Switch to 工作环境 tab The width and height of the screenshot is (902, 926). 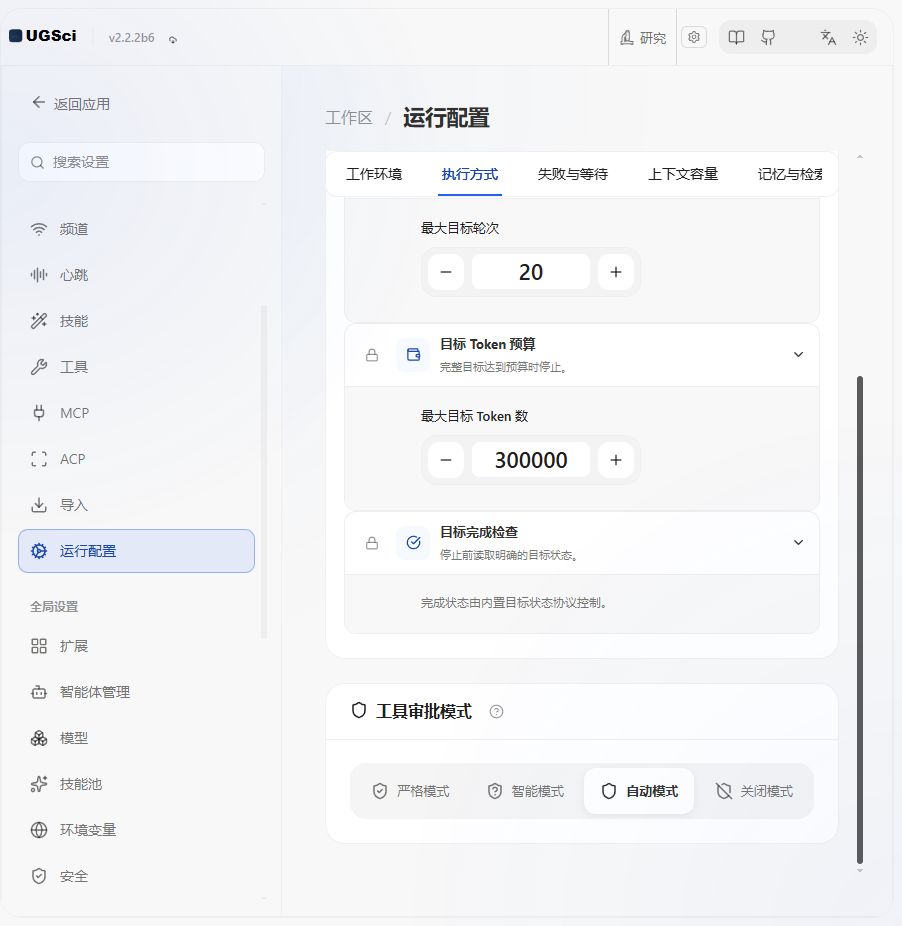pos(374,174)
